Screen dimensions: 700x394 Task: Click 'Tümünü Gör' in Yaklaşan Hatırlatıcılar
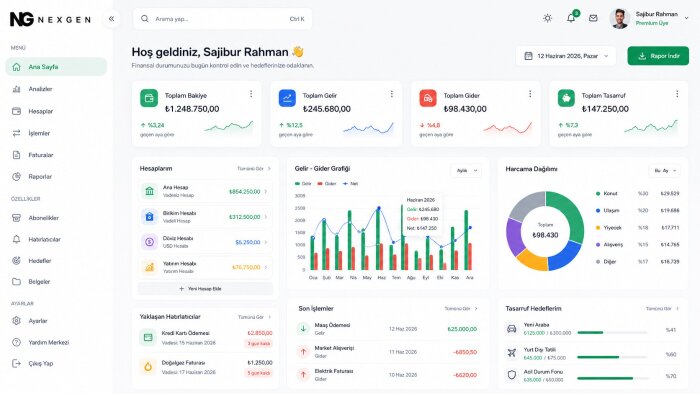tap(254, 317)
